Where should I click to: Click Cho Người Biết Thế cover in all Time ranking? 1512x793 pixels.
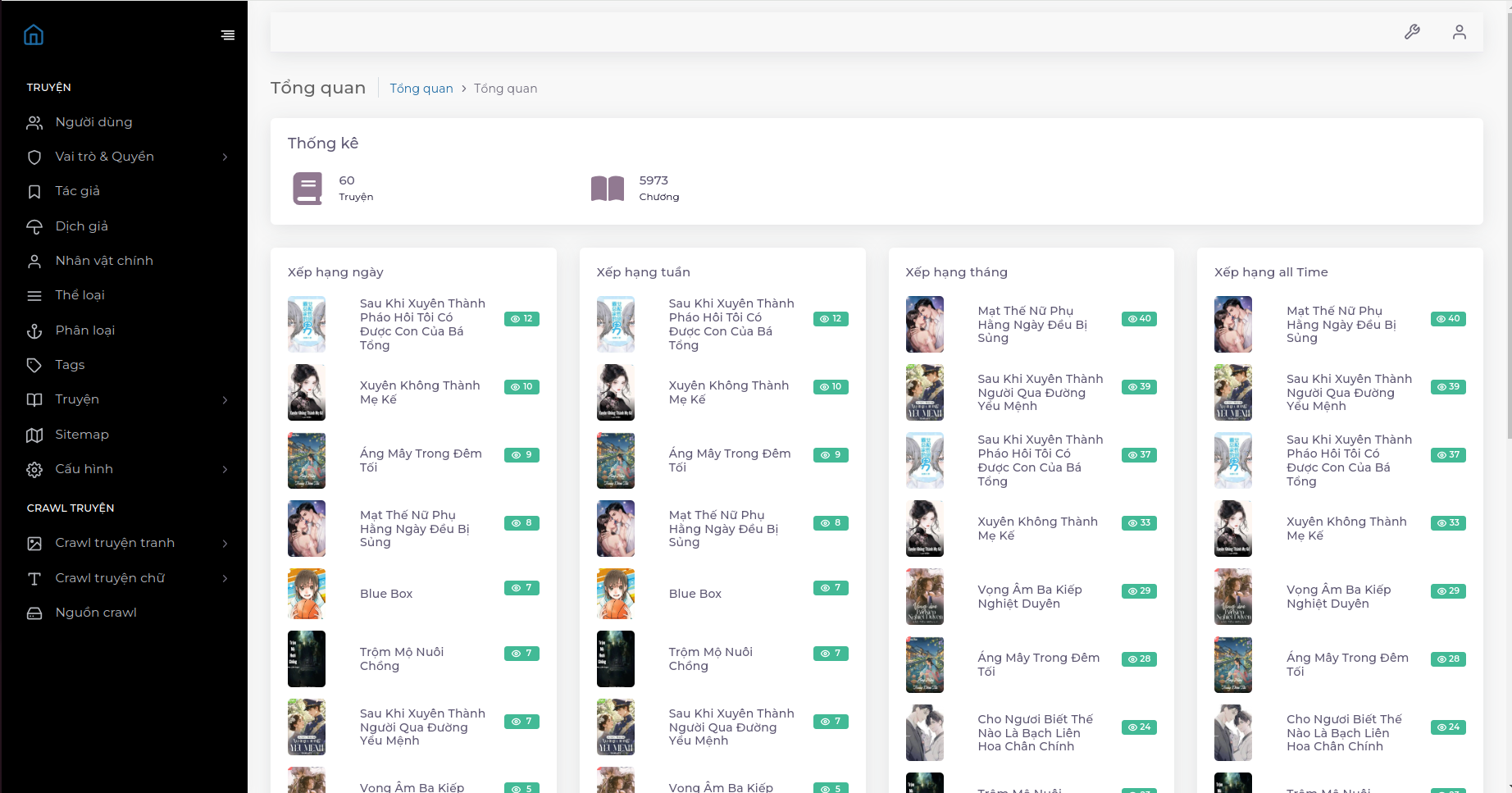1233,732
